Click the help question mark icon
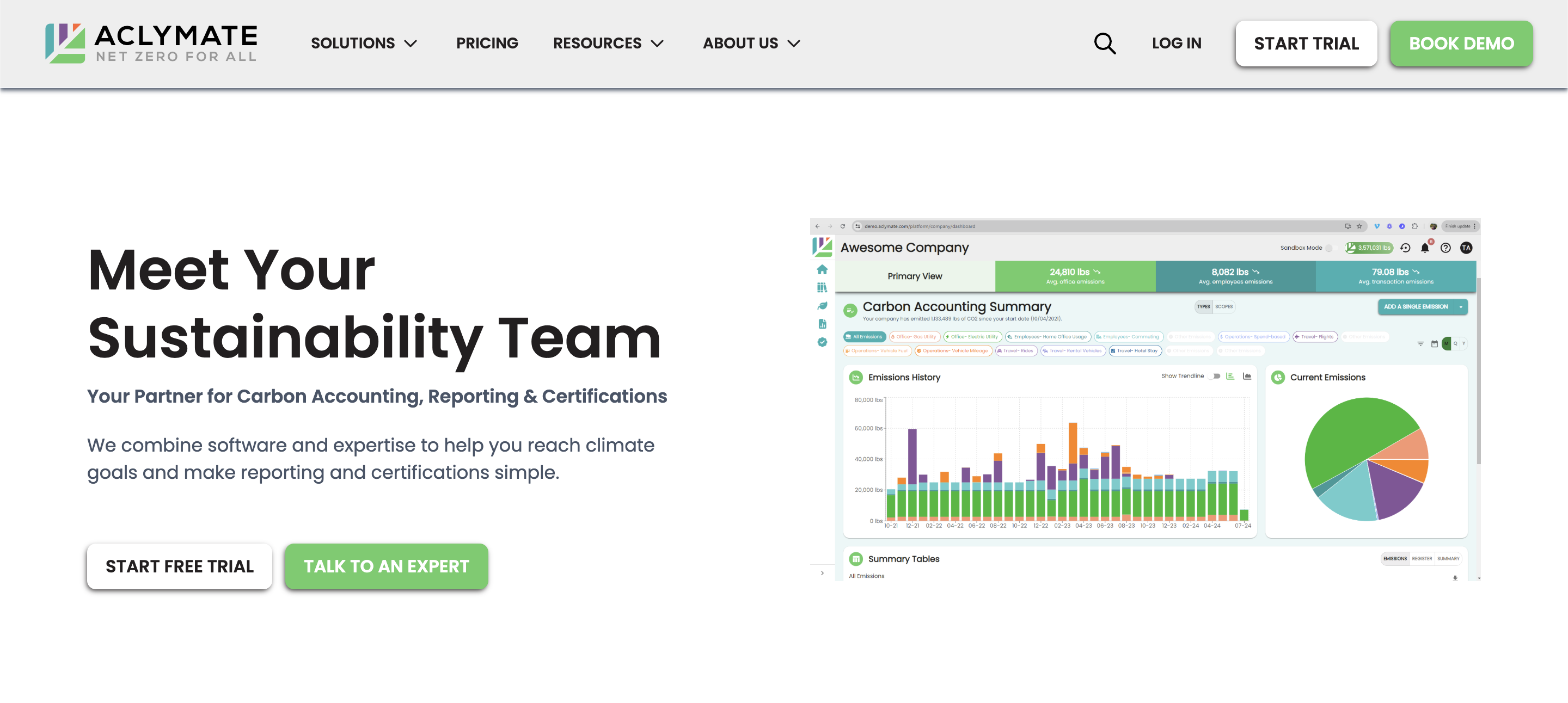 [x=1445, y=248]
